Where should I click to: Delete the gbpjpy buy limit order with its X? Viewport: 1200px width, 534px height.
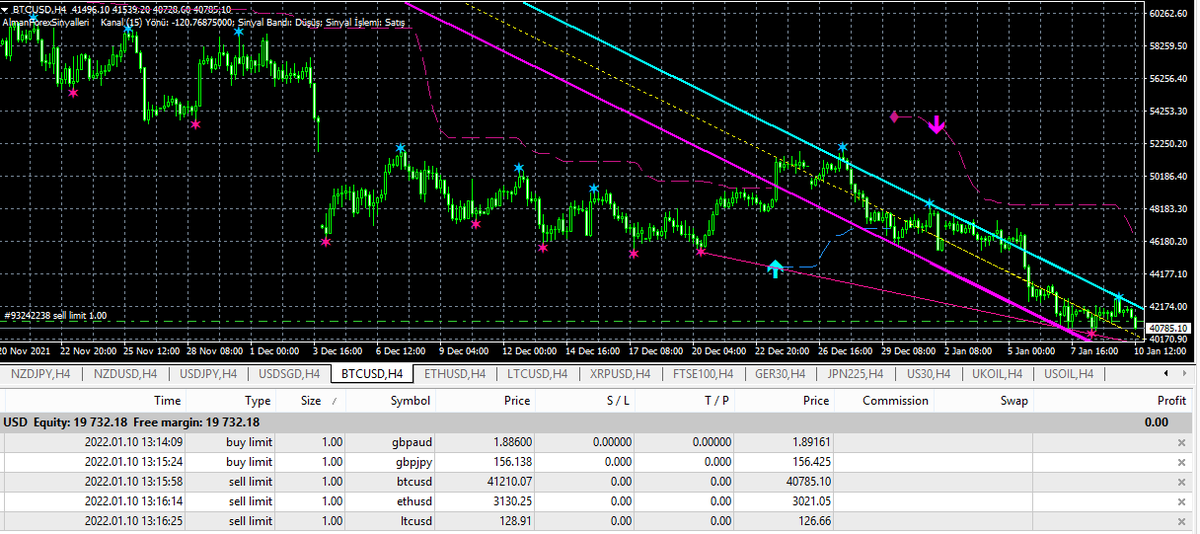pyautogui.click(x=1182, y=462)
